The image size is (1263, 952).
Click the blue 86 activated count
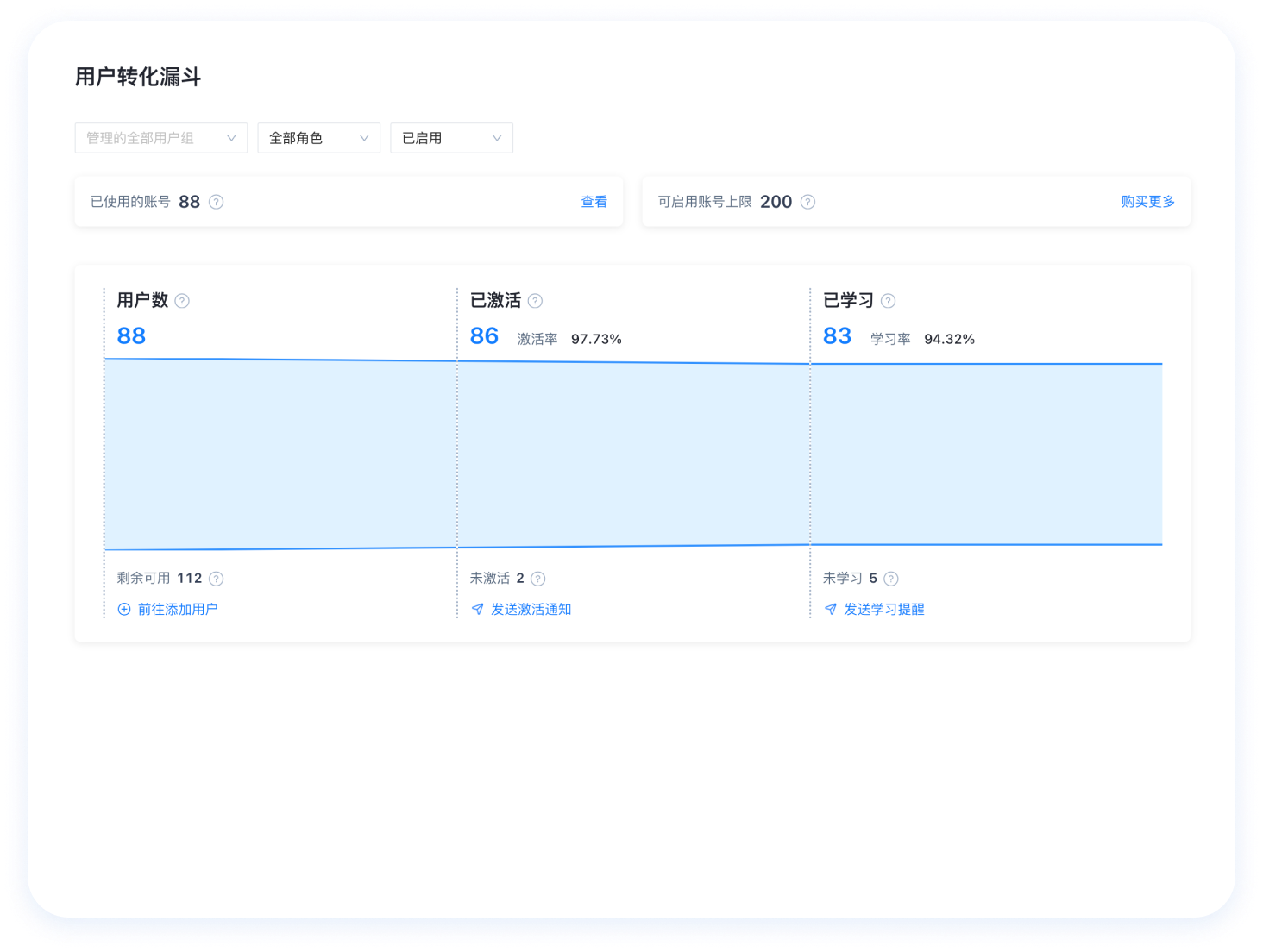(x=484, y=335)
